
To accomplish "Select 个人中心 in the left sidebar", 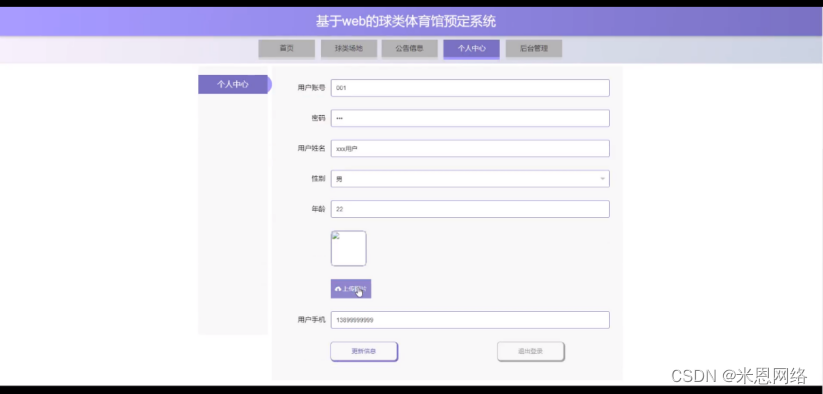I will click(233, 84).
